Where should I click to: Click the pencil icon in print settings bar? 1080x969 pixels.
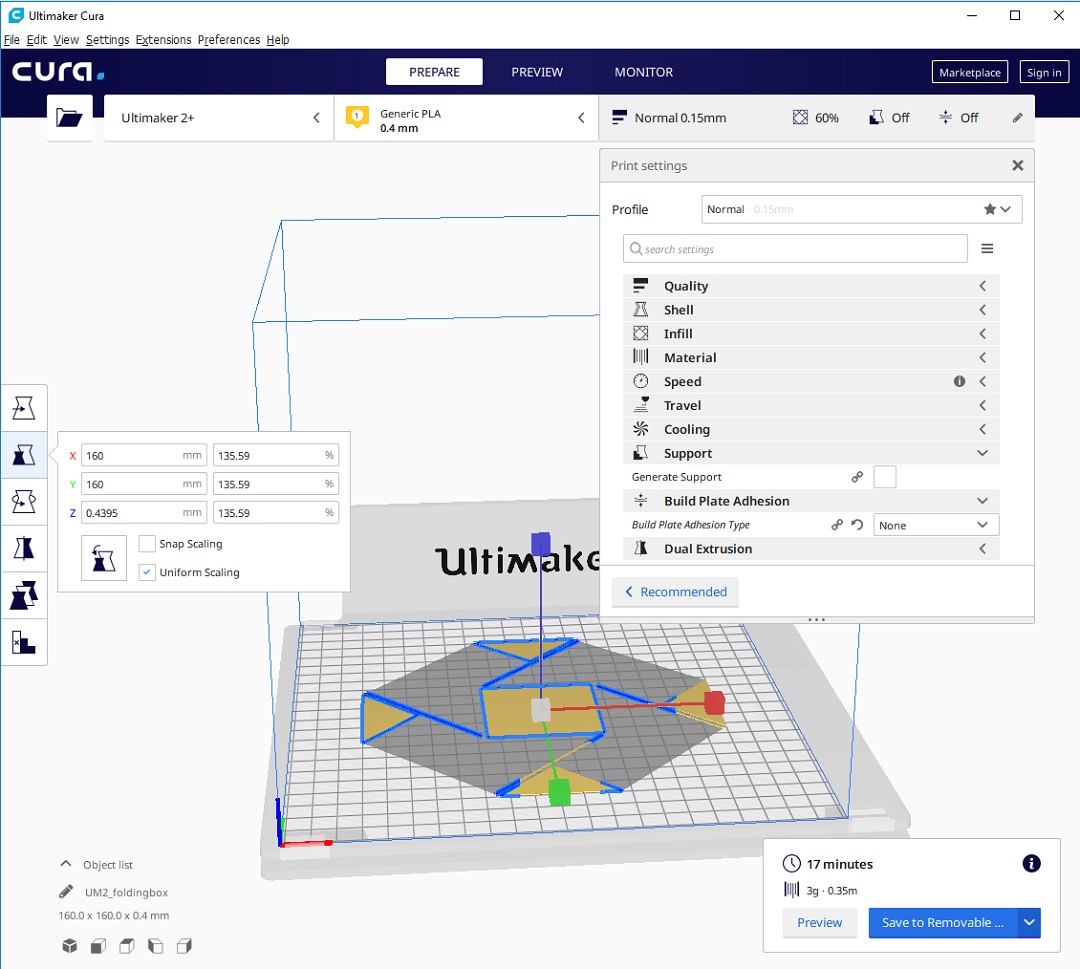pos(1017,118)
